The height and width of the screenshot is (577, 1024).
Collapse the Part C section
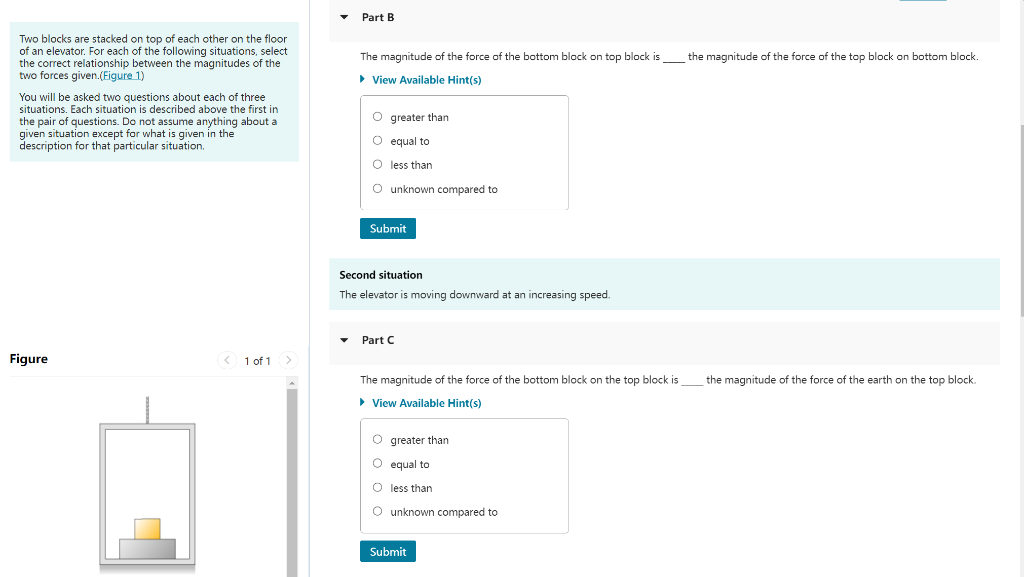click(x=344, y=340)
